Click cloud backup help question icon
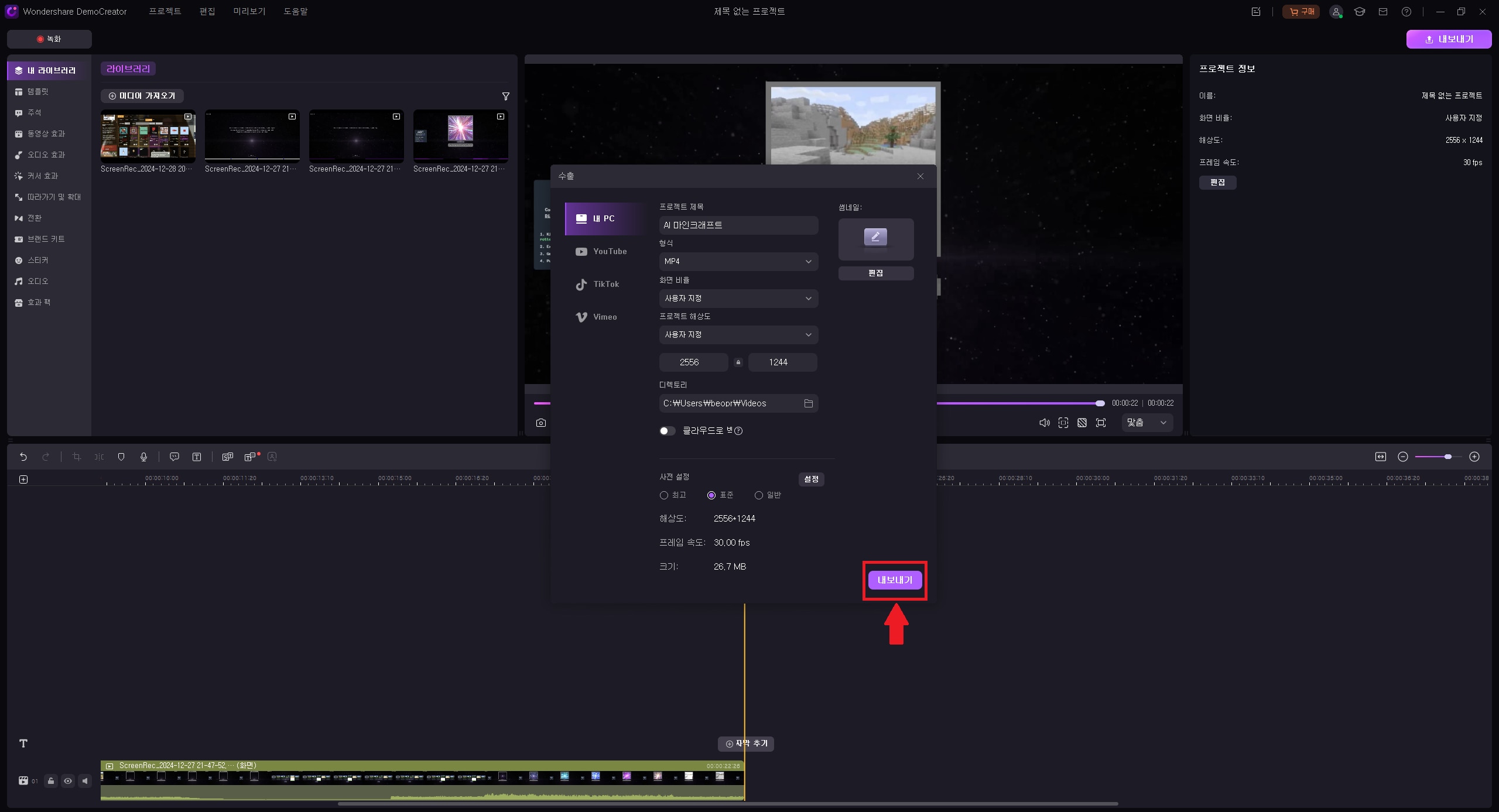 [x=738, y=431]
